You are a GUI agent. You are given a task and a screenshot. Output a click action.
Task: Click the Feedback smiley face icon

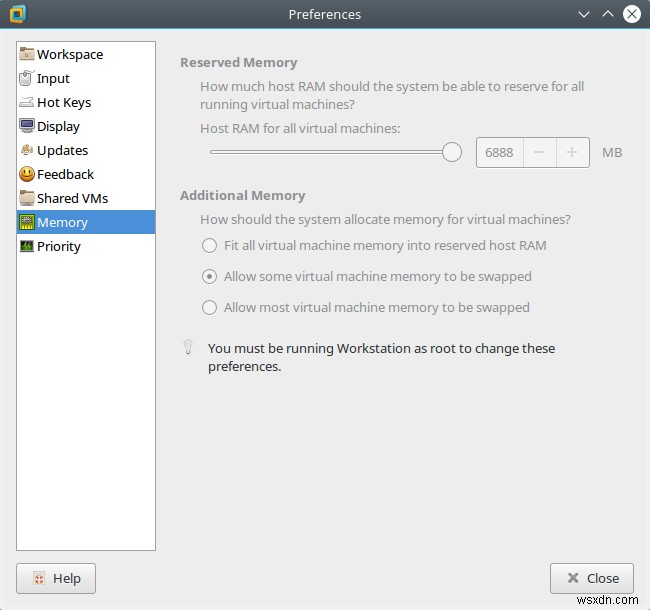27,174
